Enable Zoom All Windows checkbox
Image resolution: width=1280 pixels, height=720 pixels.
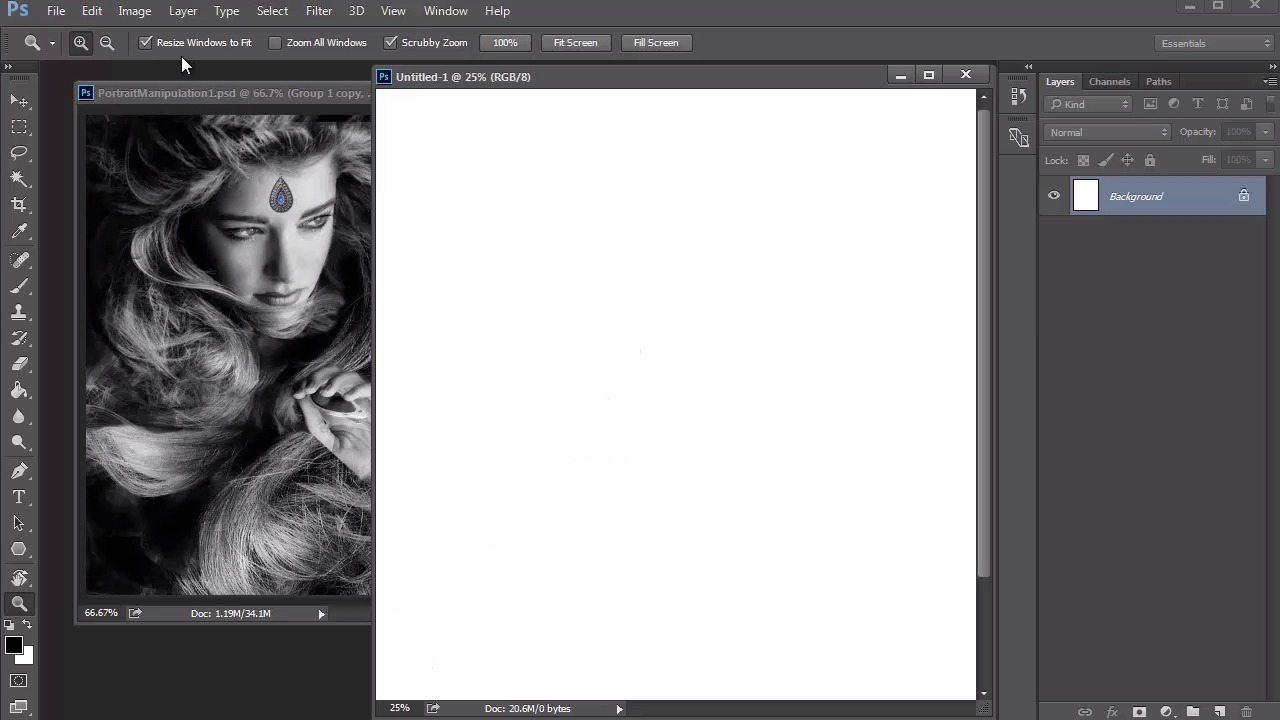[275, 42]
